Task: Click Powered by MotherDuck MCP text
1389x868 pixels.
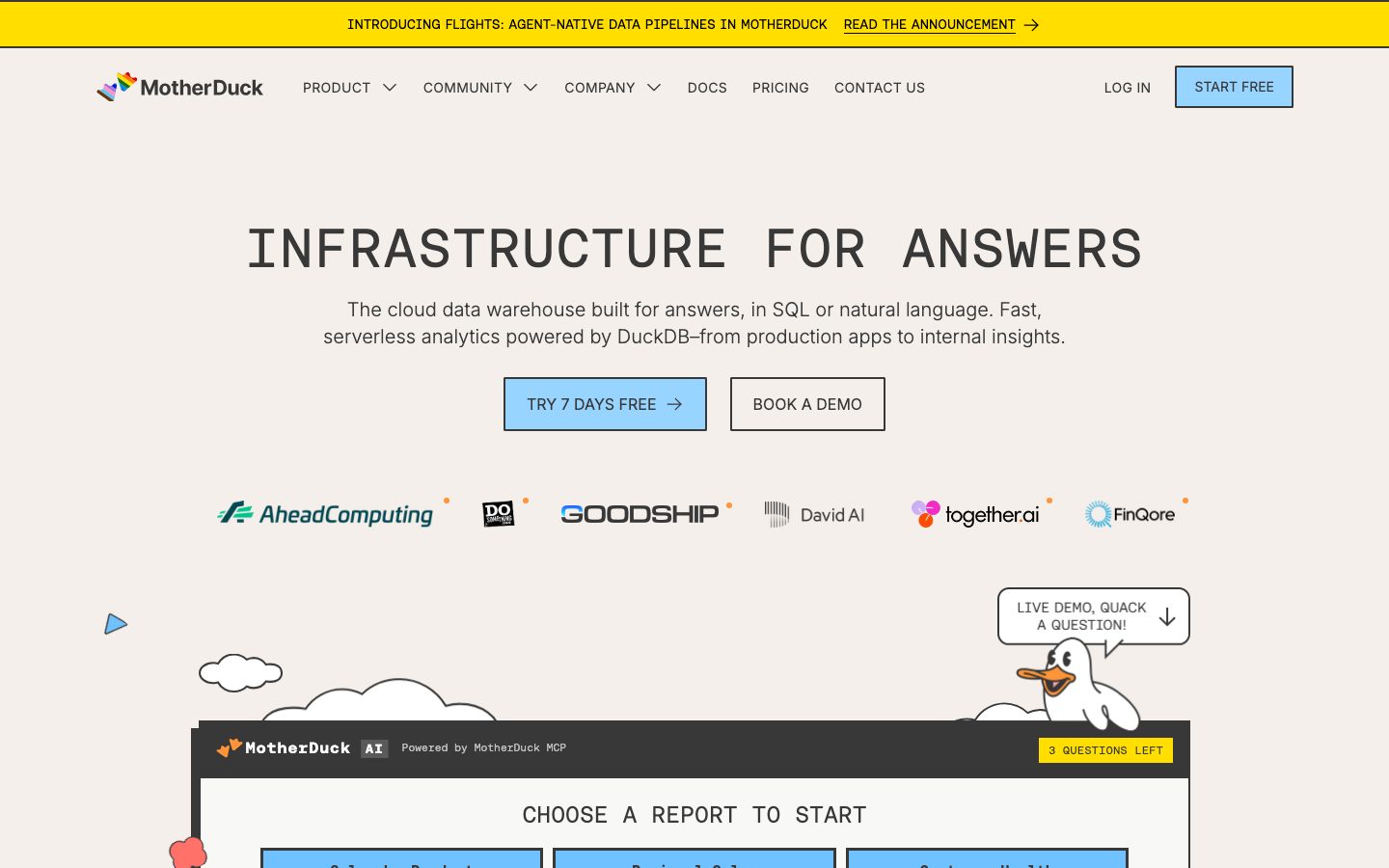Action: click(x=484, y=747)
